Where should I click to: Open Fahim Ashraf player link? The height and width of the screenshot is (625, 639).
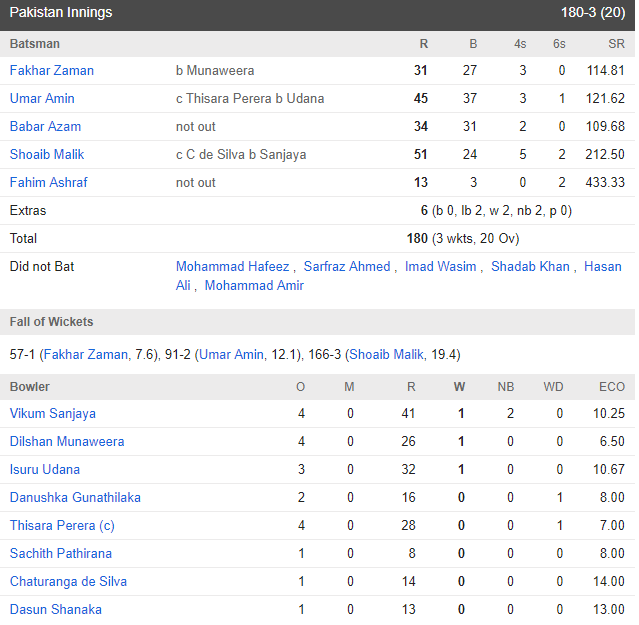point(49,183)
